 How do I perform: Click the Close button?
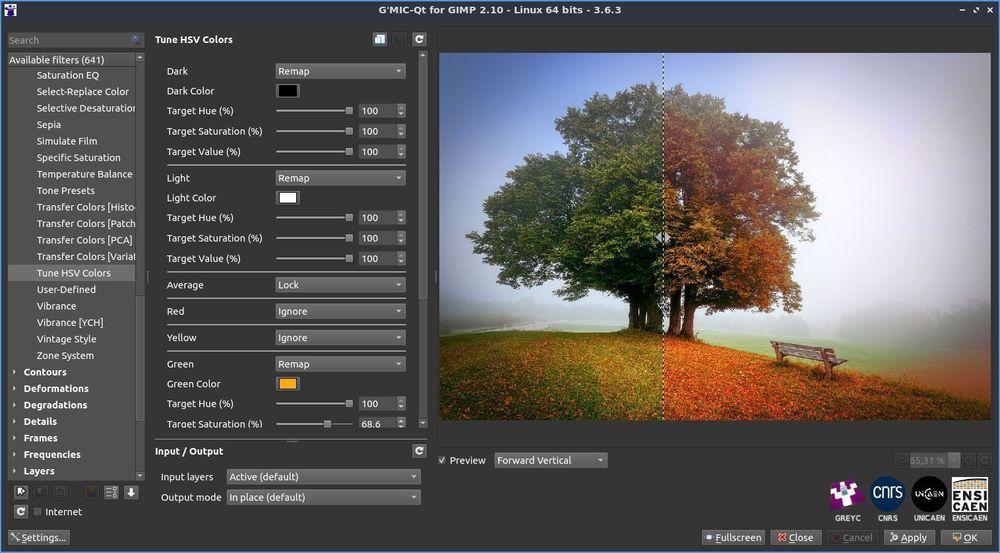(795, 538)
